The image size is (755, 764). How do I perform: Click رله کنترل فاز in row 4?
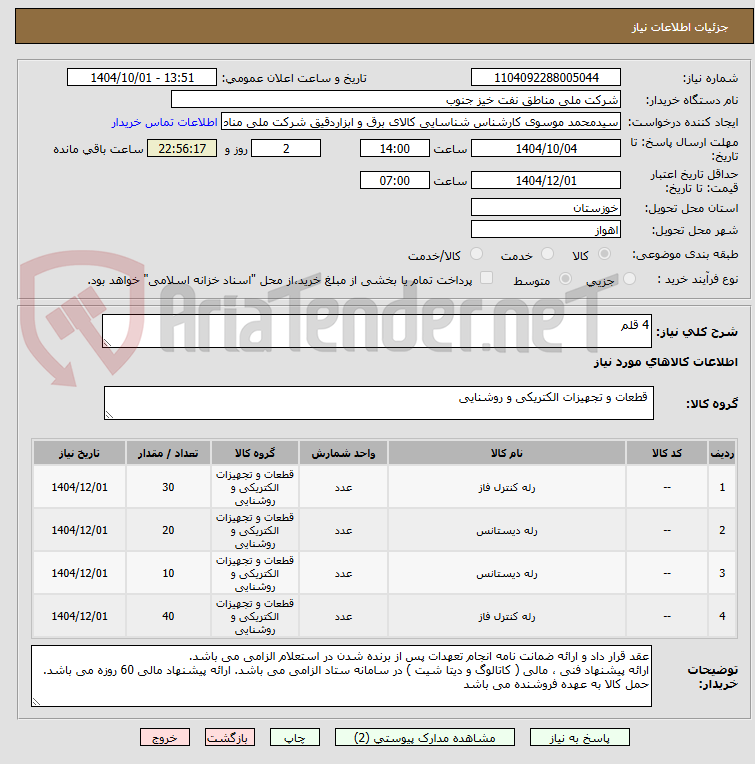click(507, 616)
